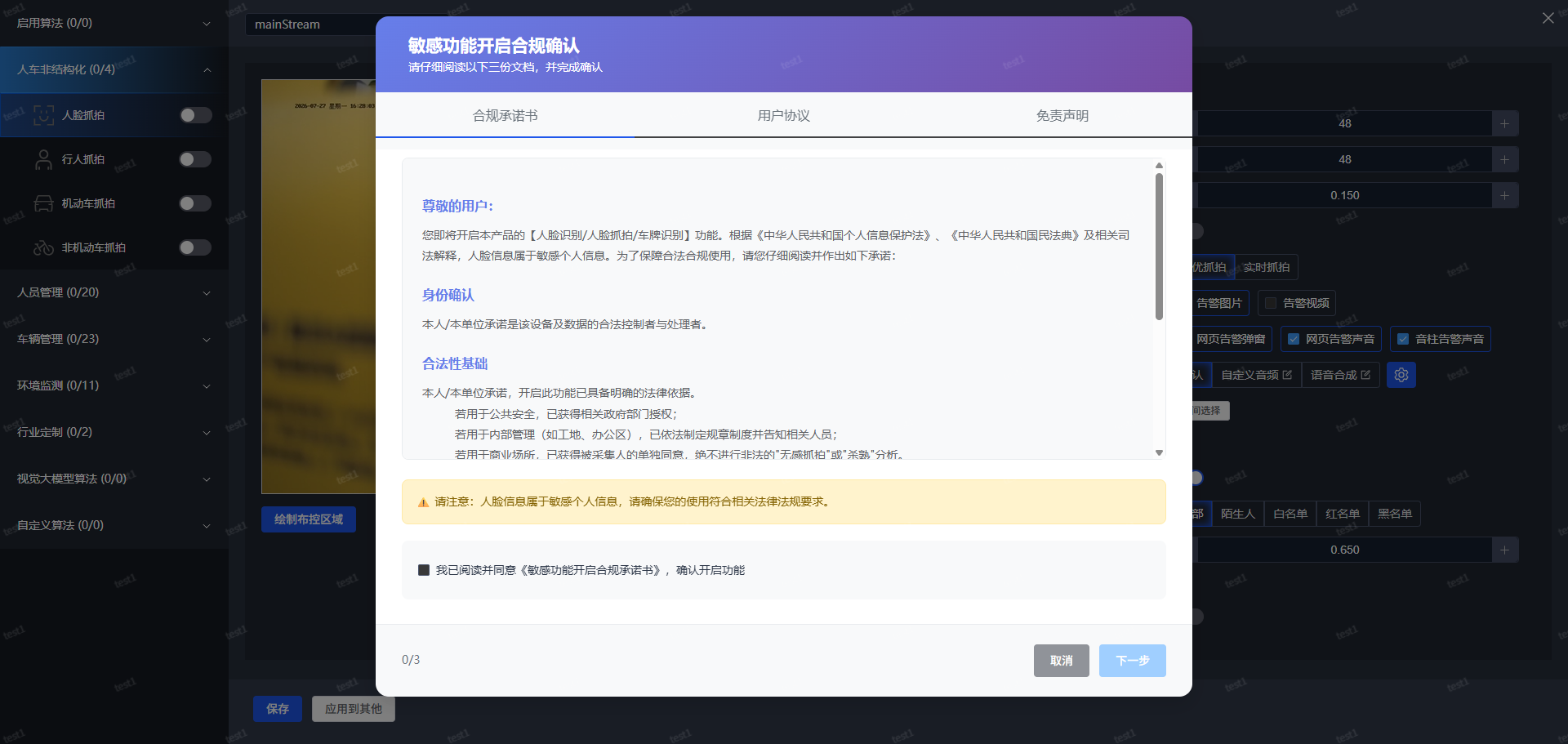Toggle the 行人抓拍 switch
1568x744 pixels.
(x=195, y=159)
